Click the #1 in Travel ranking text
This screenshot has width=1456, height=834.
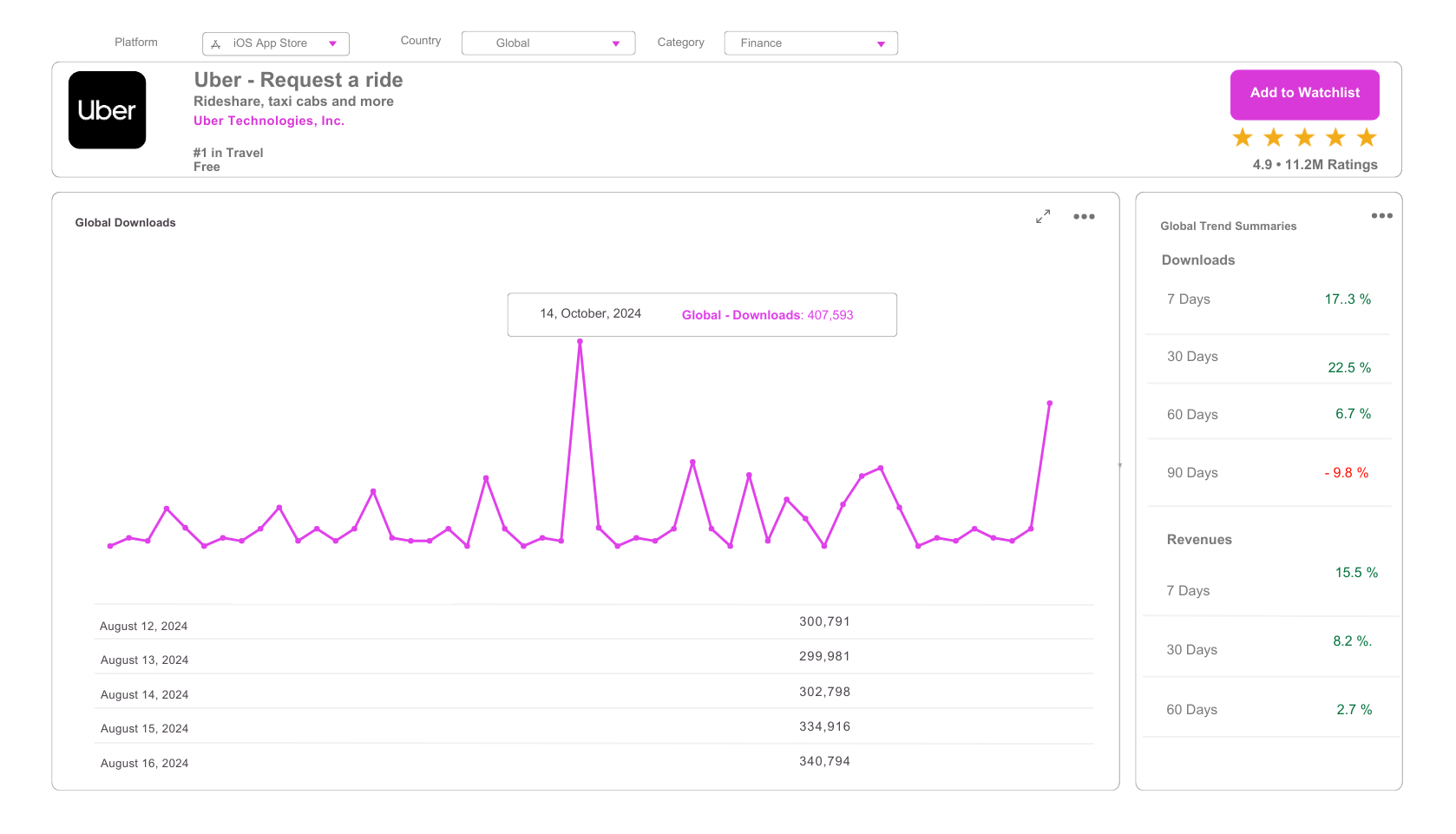[228, 153]
